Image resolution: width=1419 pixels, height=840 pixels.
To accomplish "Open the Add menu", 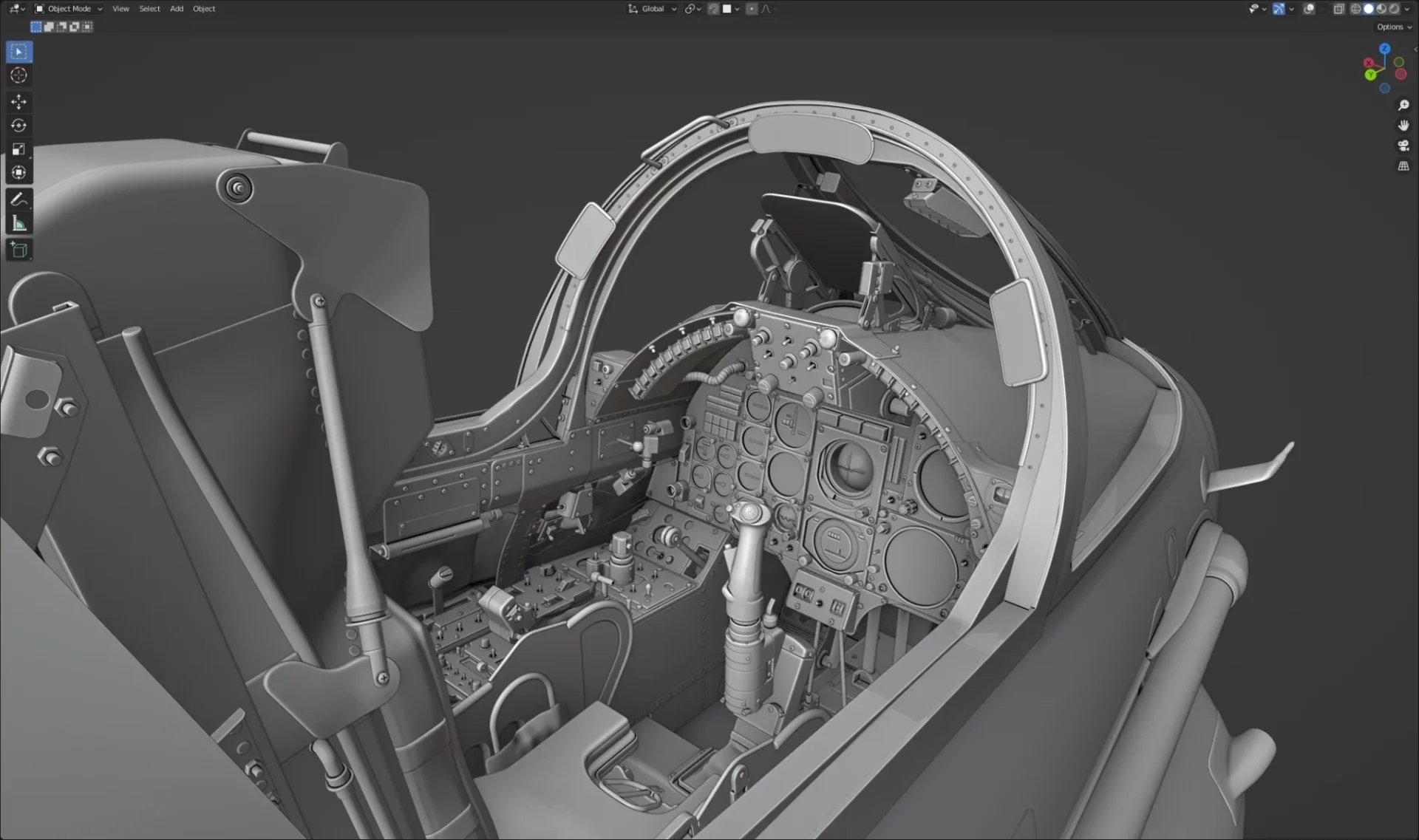I will click(177, 9).
